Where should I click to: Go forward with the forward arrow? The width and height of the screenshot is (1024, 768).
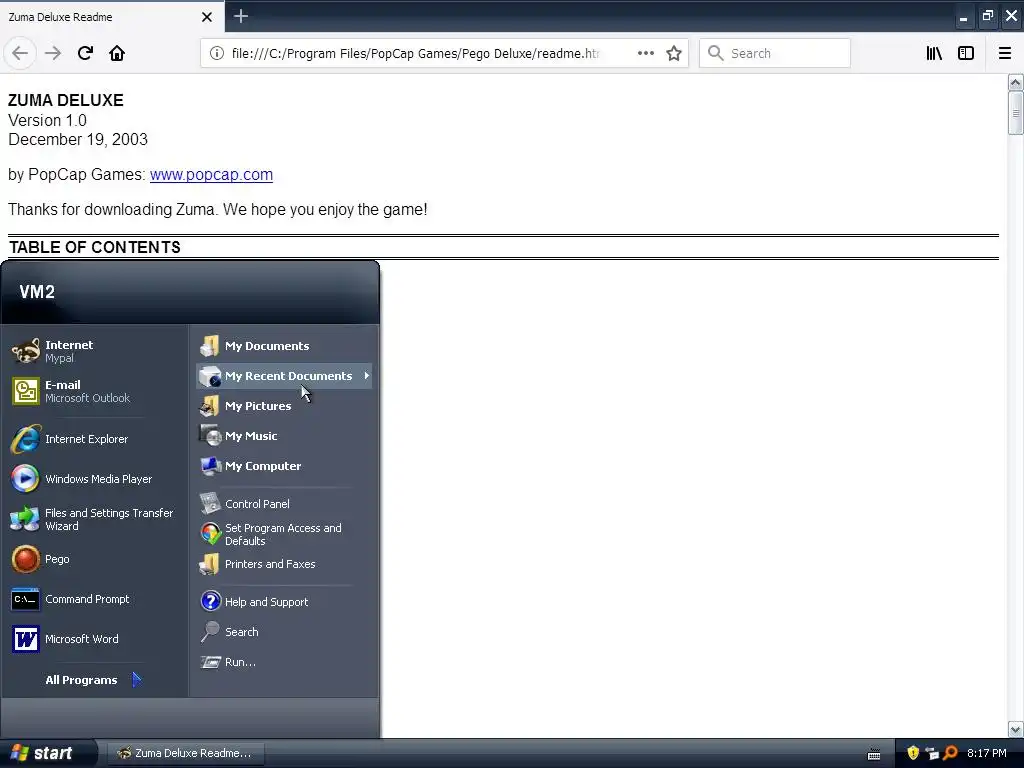click(x=53, y=53)
